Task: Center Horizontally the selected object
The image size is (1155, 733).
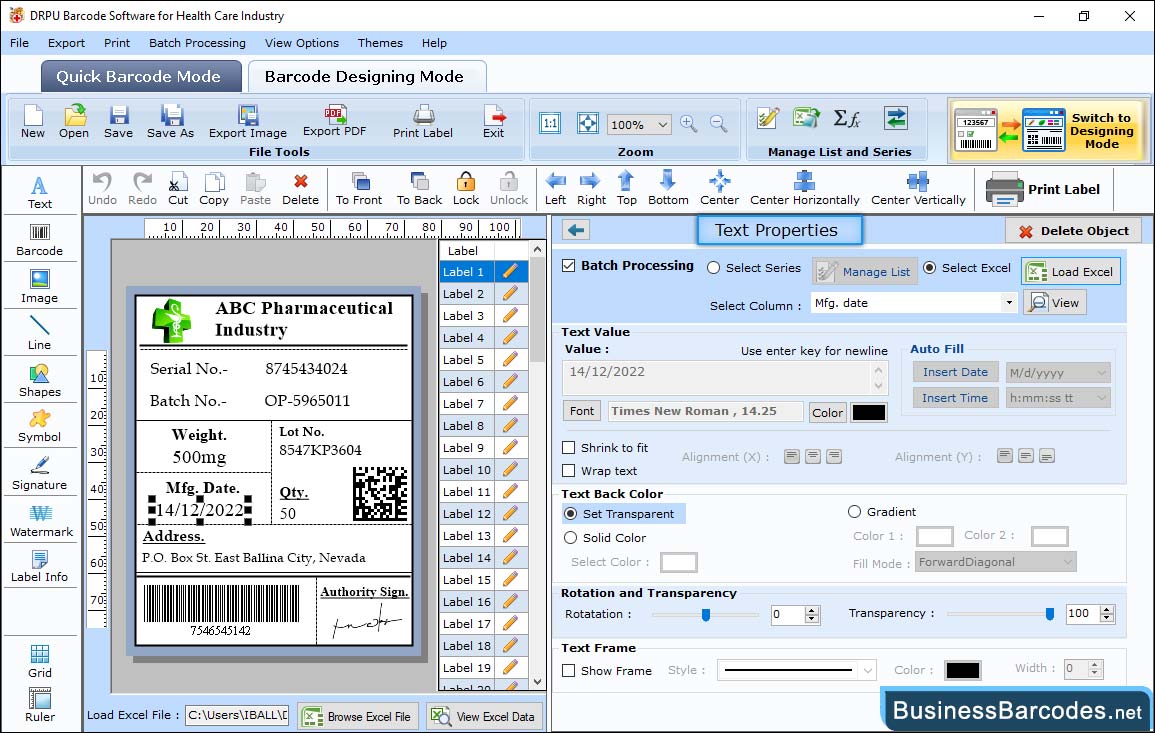Action: [x=804, y=189]
